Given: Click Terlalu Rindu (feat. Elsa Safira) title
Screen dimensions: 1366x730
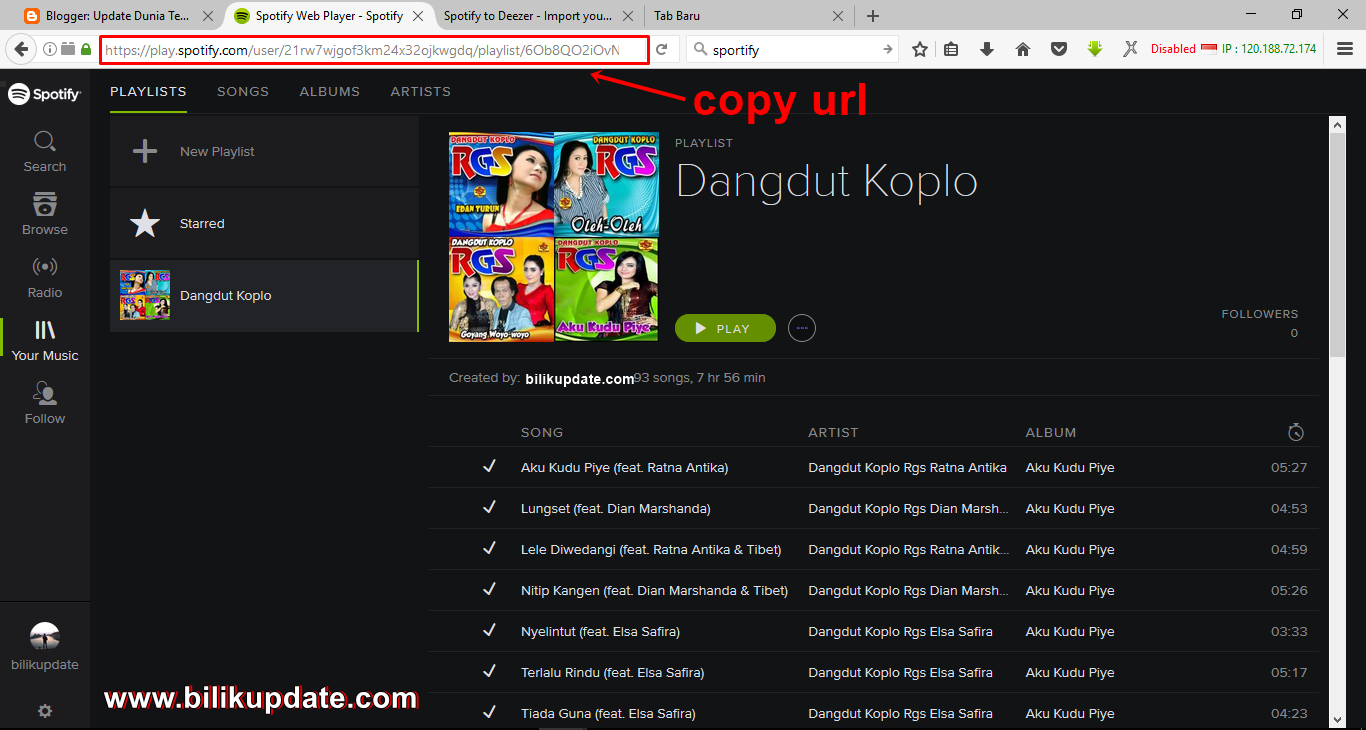Looking at the screenshot, I should (612, 672).
